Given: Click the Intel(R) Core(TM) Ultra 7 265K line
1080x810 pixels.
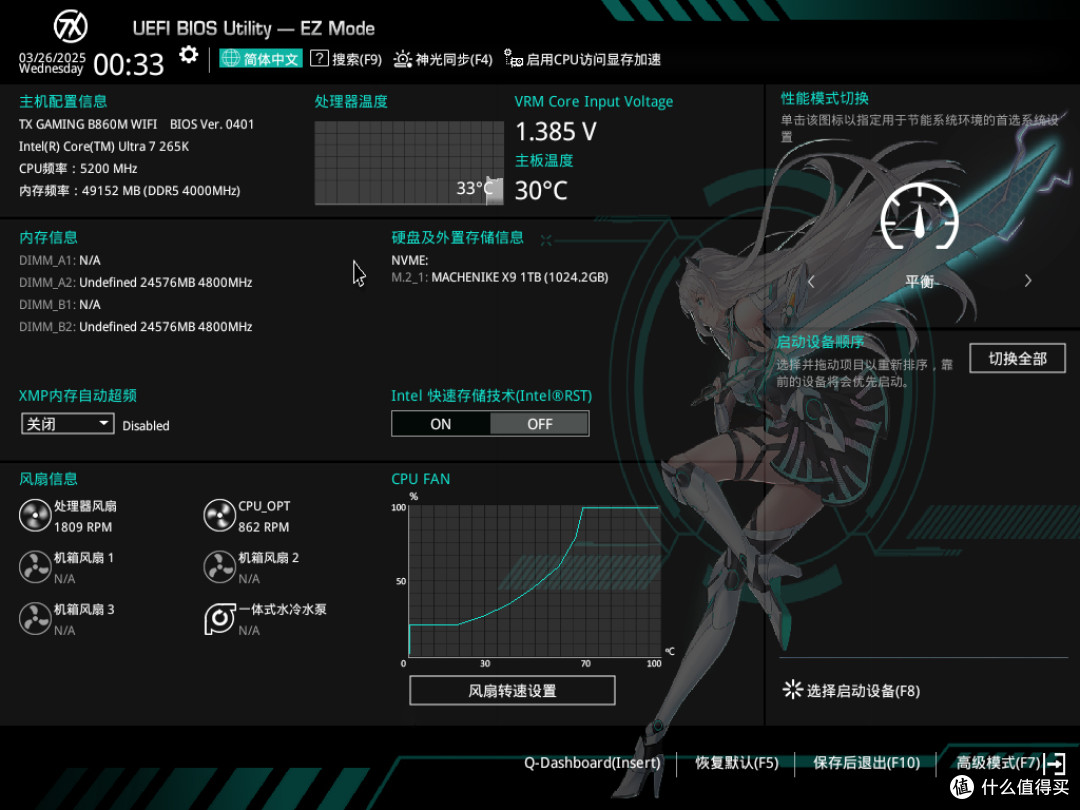Looking at the screenshot, I should tap(104, 147).
